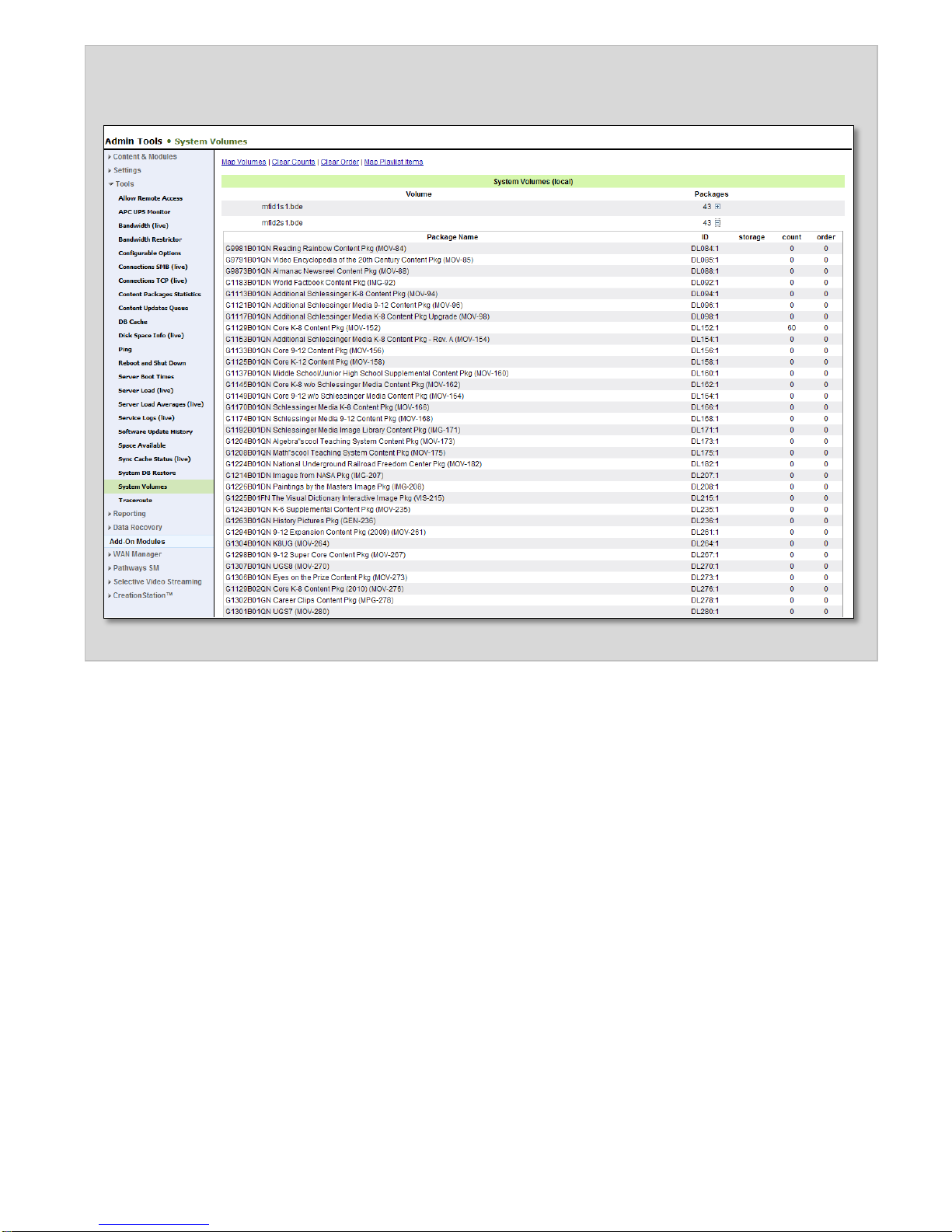Collapse packages for volume mfid2s1.bde
The image size is (952, 1232).
pyautogui.click(x=717, y=223)
